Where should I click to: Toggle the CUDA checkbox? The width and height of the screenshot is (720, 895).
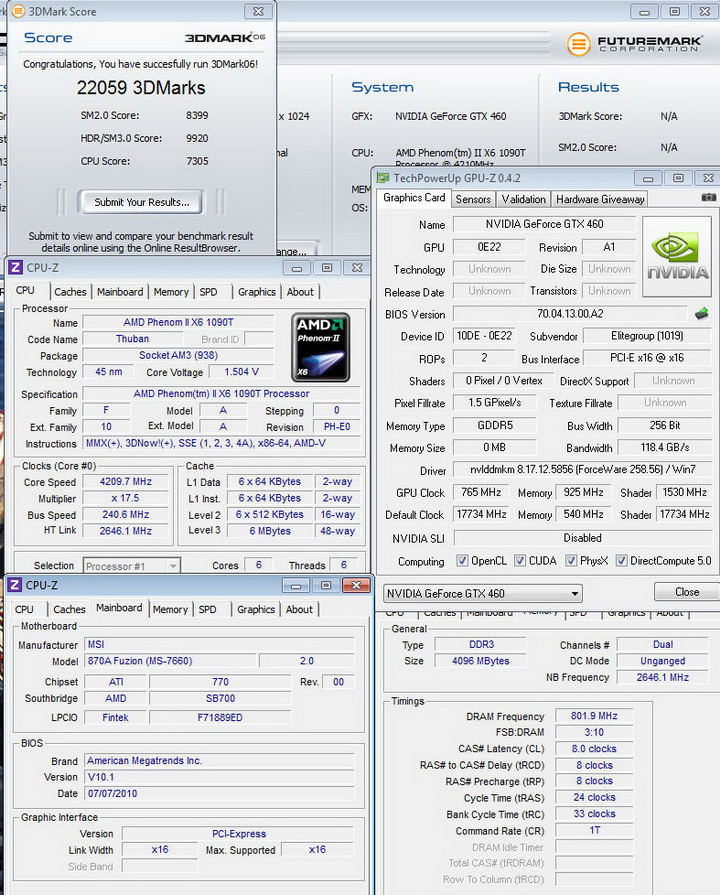point(520,561)
